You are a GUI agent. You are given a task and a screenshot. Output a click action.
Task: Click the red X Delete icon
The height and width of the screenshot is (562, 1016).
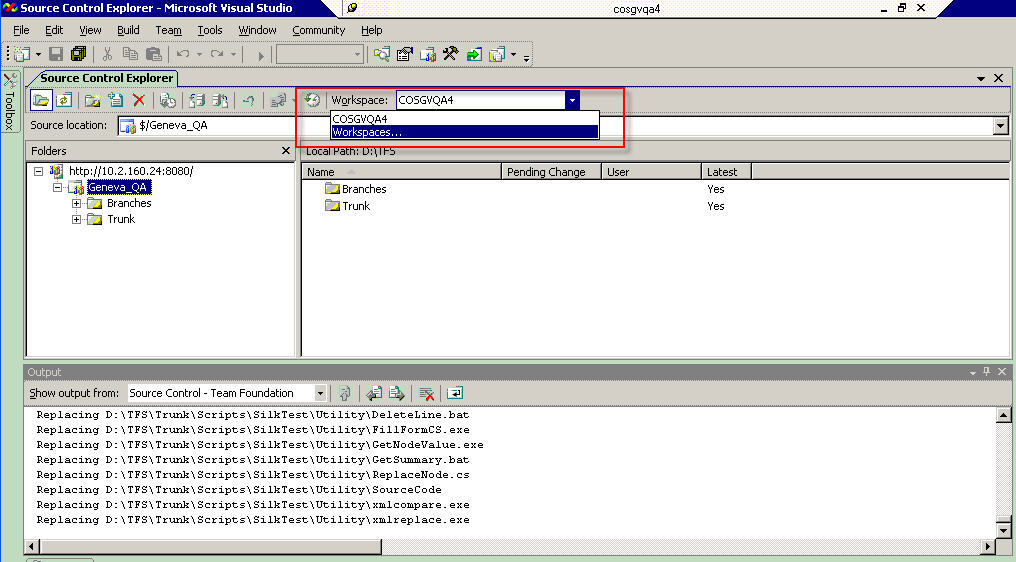coord(139,100)
